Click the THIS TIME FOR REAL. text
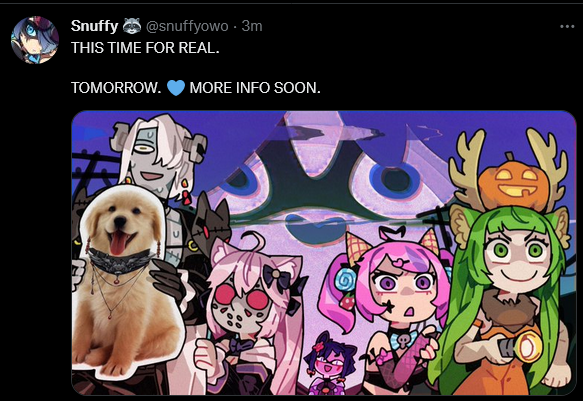Screen dimensions: 583x401 (145, 48)
